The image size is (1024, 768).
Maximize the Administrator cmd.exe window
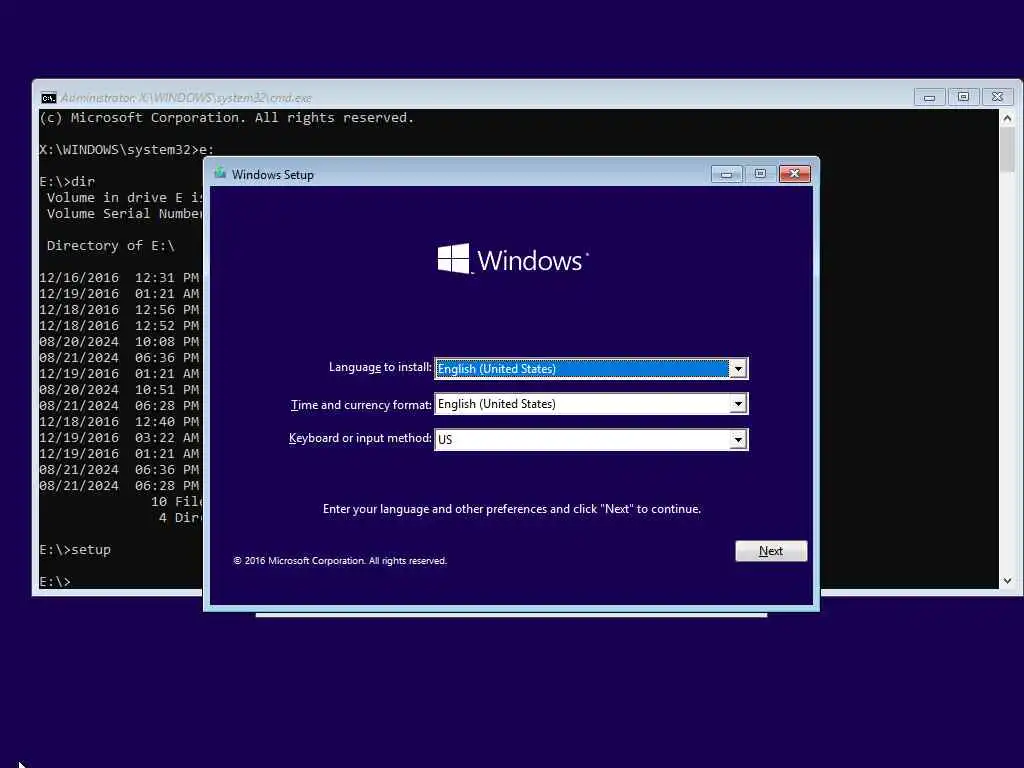point(963,97)
